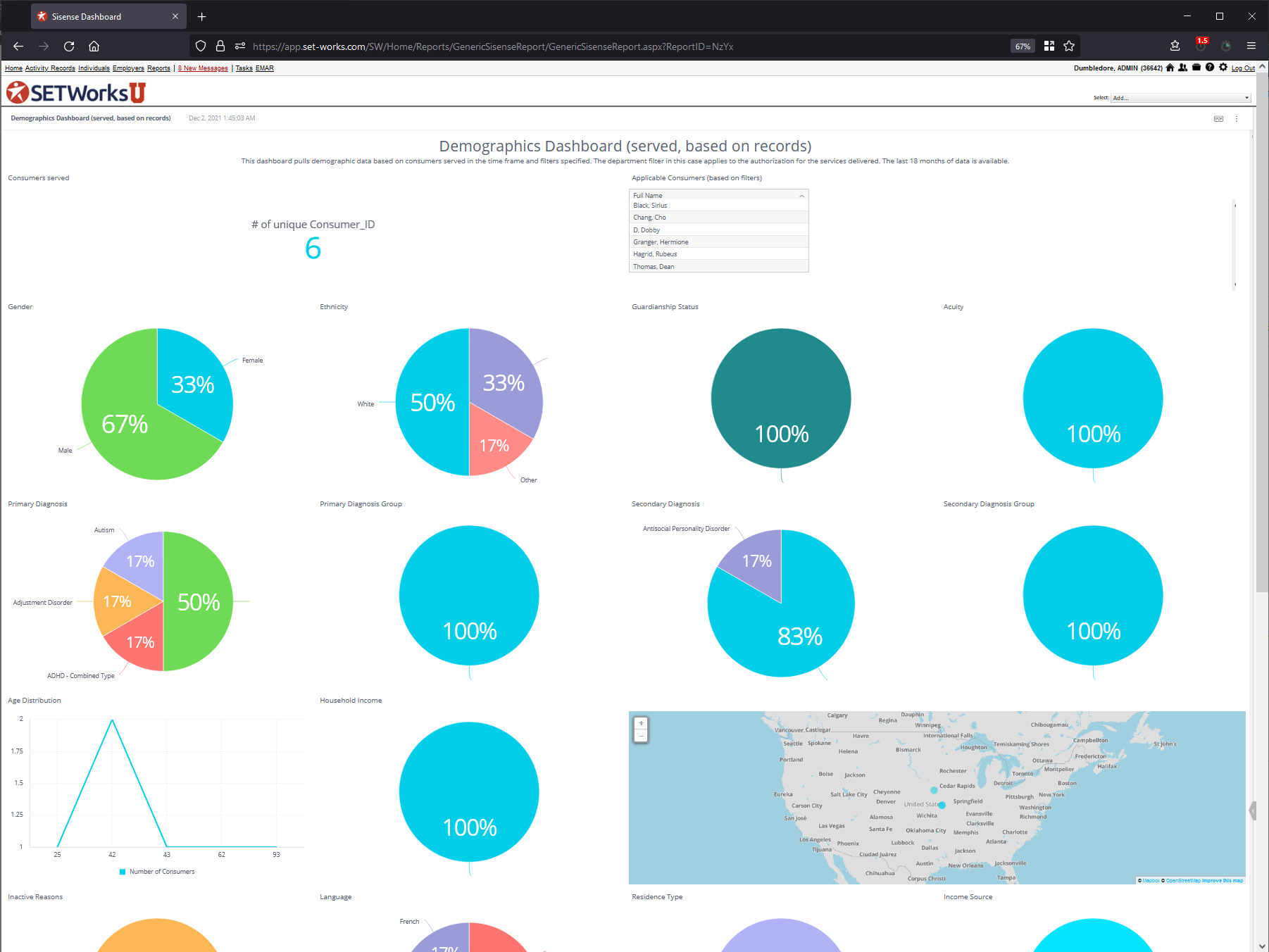Viewport: 1269px width, 952px height.
Task: Select Hagrid, Rubeus in the consumers list
Action: [x=718, y=254]
